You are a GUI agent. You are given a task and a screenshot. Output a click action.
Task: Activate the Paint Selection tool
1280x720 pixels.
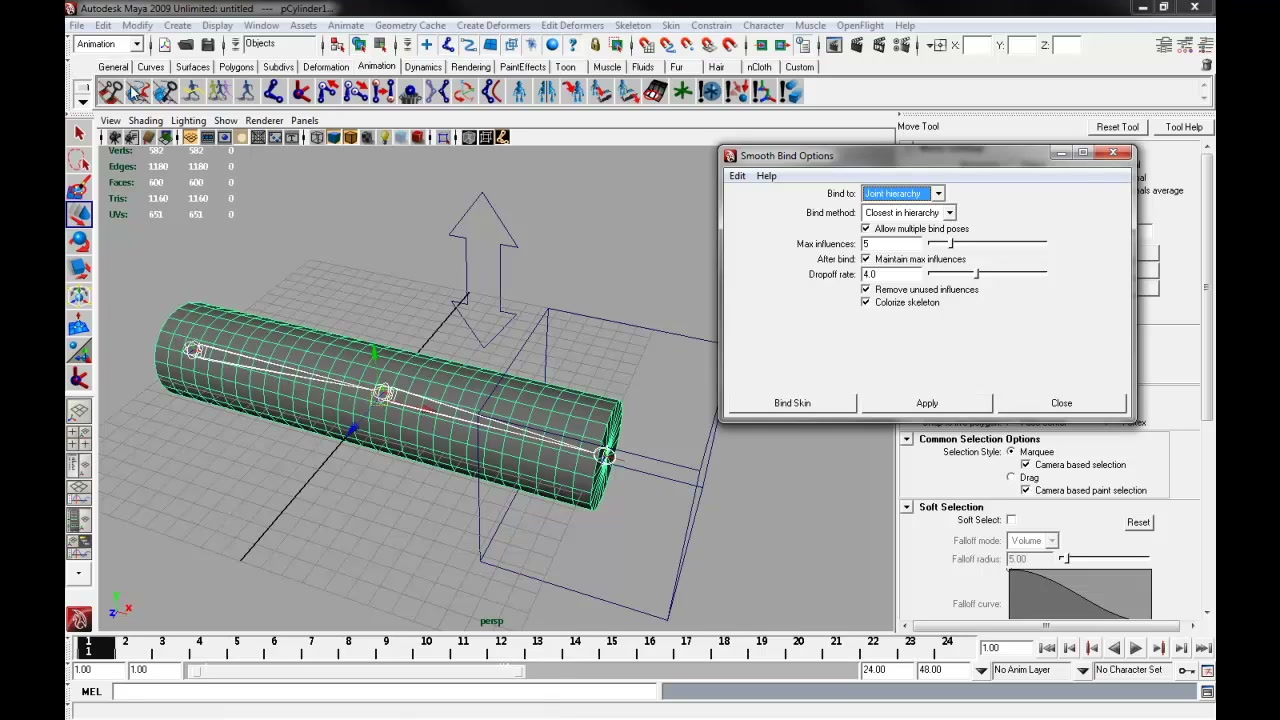coord(79,187)
